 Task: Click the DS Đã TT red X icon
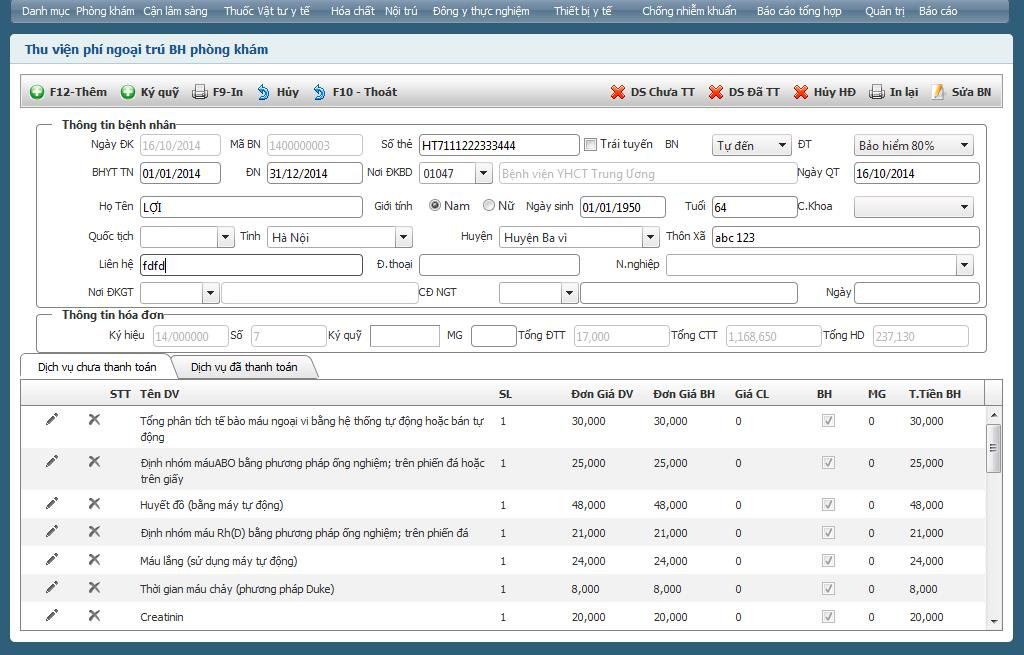pos(716,92)
